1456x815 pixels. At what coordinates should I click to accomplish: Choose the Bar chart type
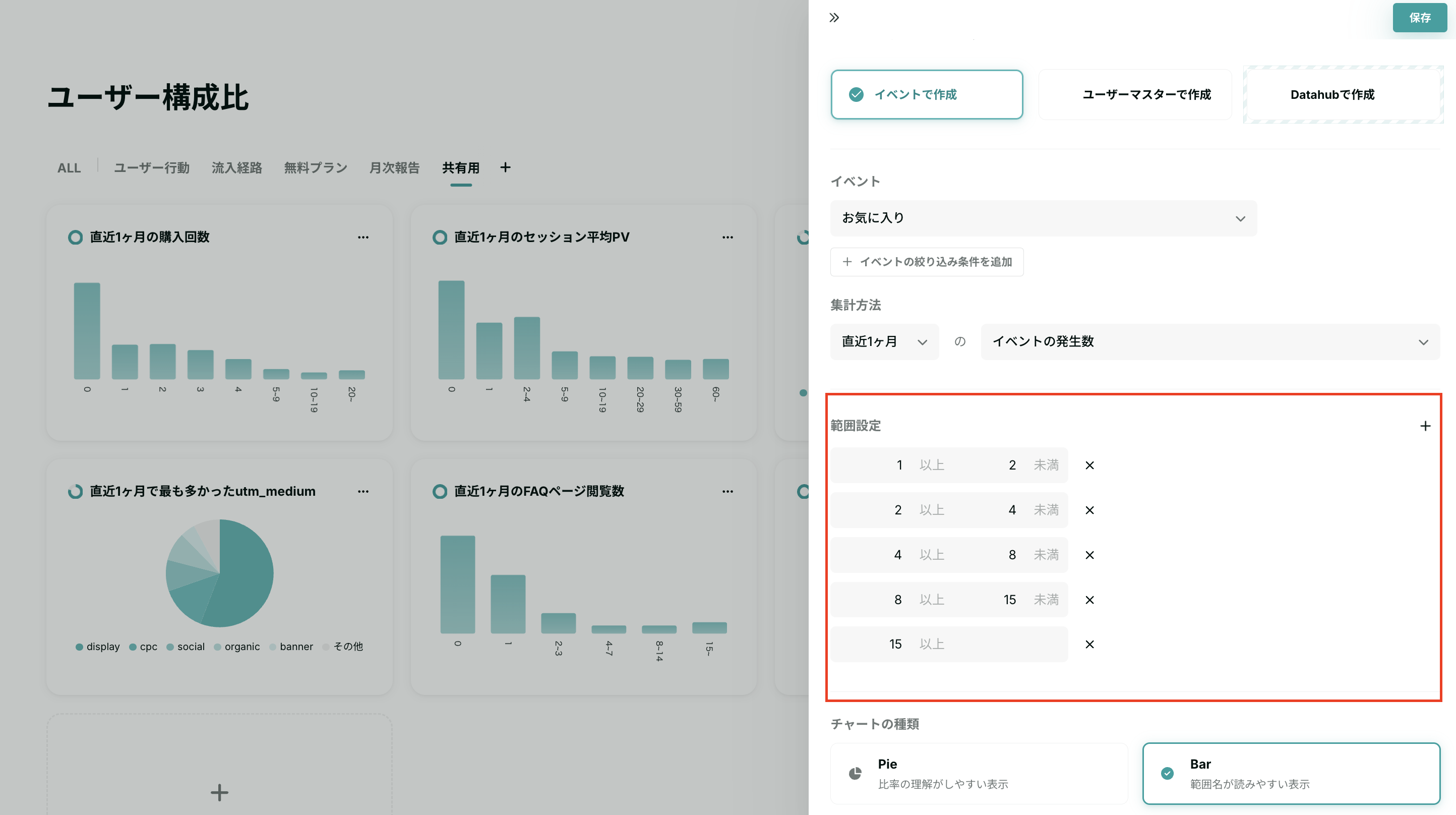(x=1291, y=773)
